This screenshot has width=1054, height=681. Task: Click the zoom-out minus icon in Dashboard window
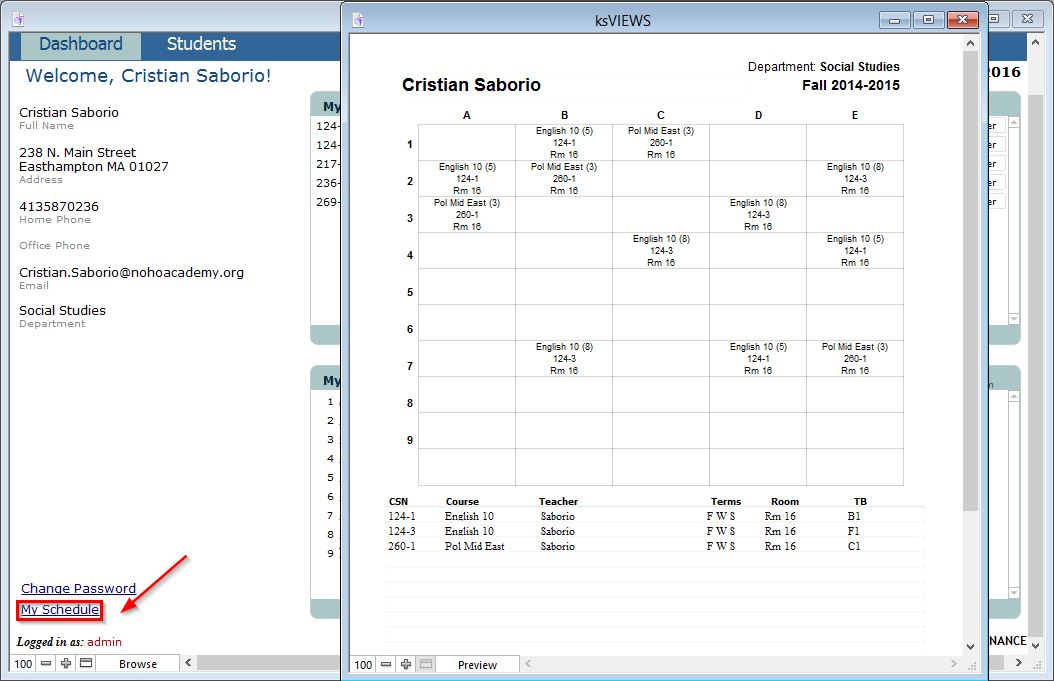(46, 663)
